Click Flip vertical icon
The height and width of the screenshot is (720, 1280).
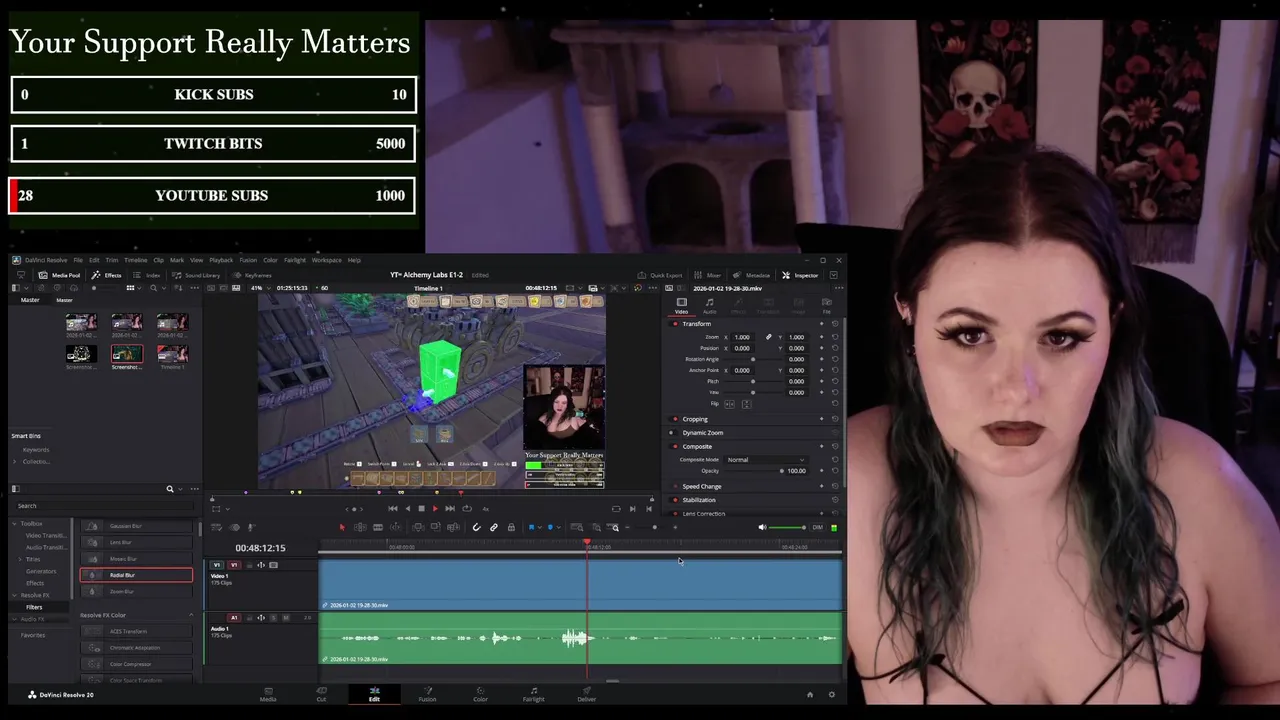pos(747,404)
